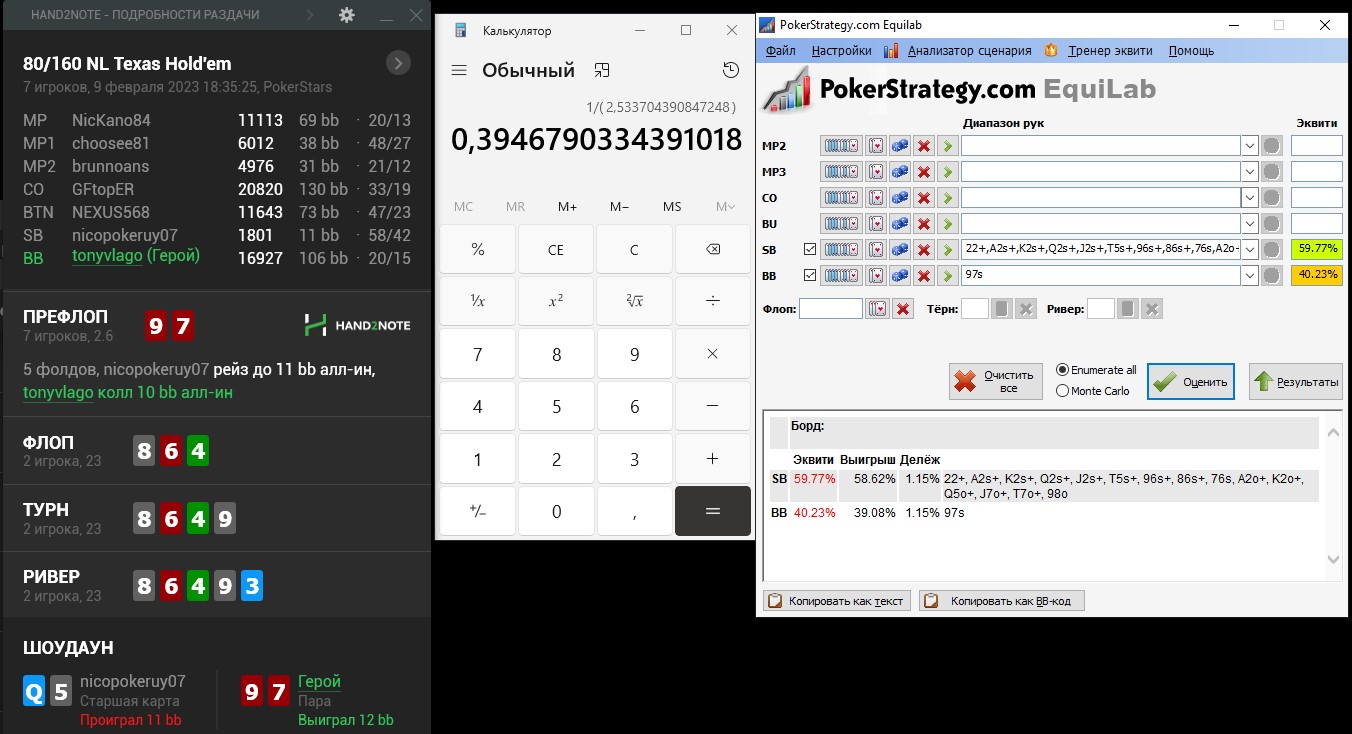Click SB hand range input field
The height and width of the screenshot is (734, 1352).
[x=1100, y=249]
